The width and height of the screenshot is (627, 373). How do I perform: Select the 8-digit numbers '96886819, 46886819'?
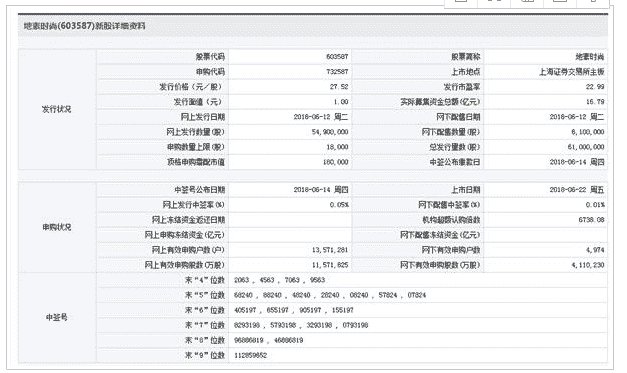[x=268, y=341]
